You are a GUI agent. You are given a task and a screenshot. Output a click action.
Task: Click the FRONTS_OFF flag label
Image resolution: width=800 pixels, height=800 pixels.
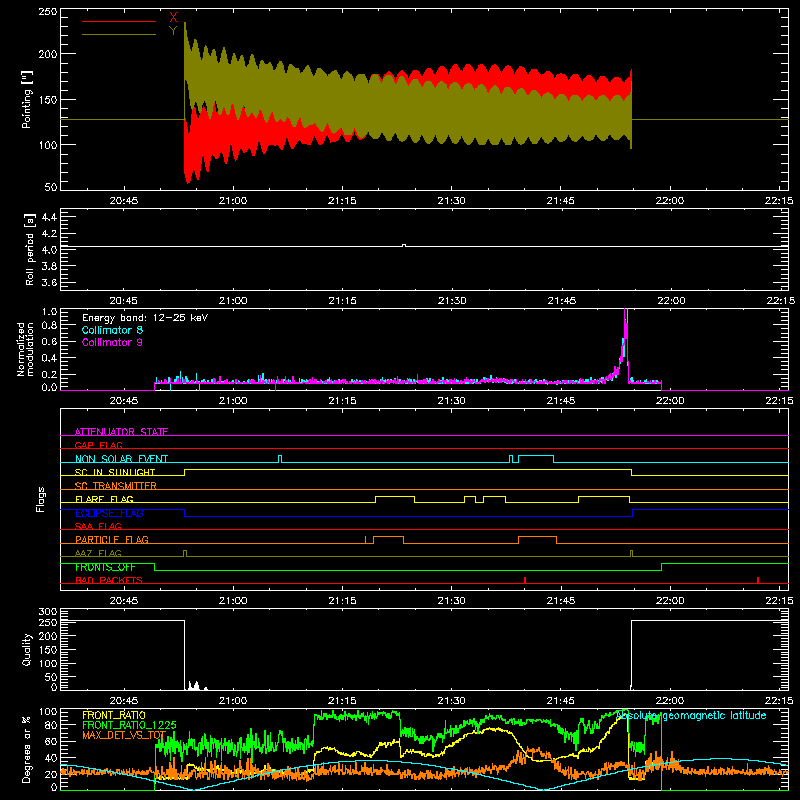coord(105,567)
